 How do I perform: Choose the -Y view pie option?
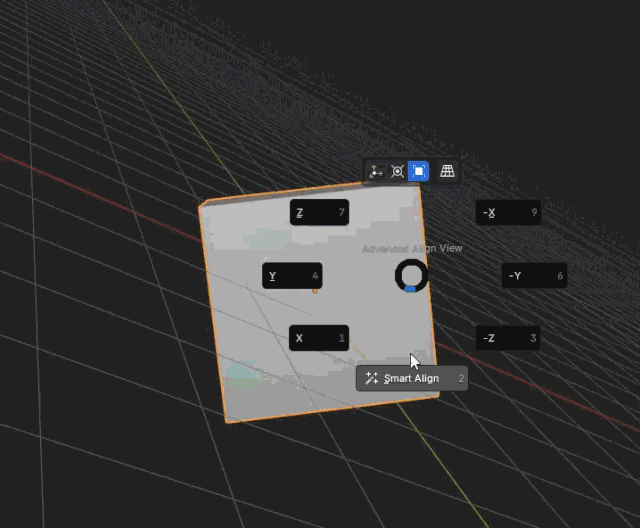tap(534, 276)
